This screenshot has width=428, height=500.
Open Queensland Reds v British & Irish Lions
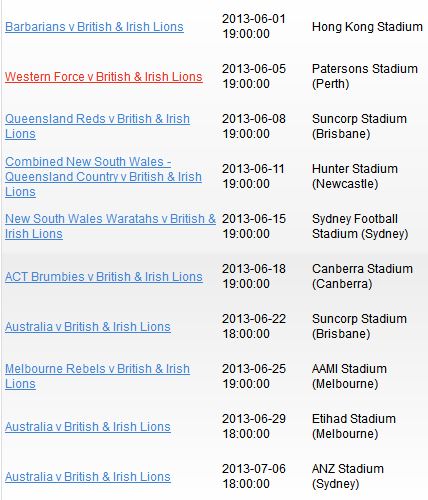(97, 126)
